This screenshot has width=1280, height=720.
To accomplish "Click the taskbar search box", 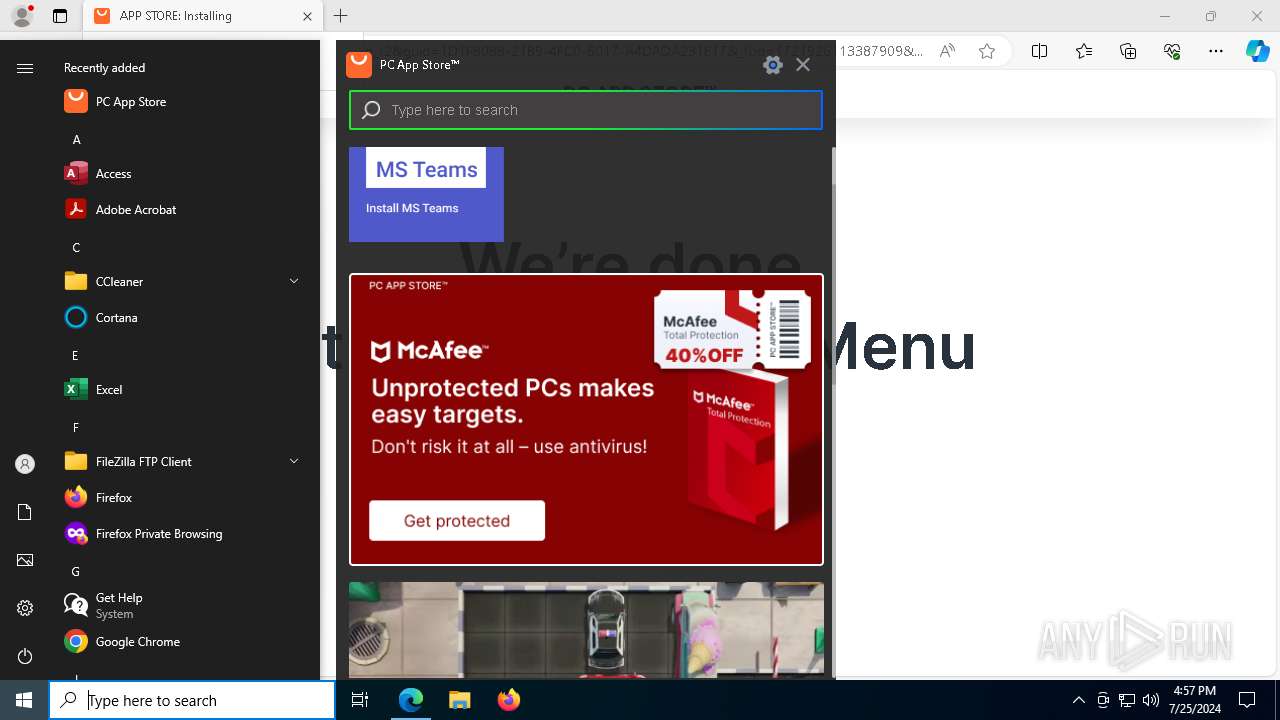I will pyautogui.click(x=192, y=700).
